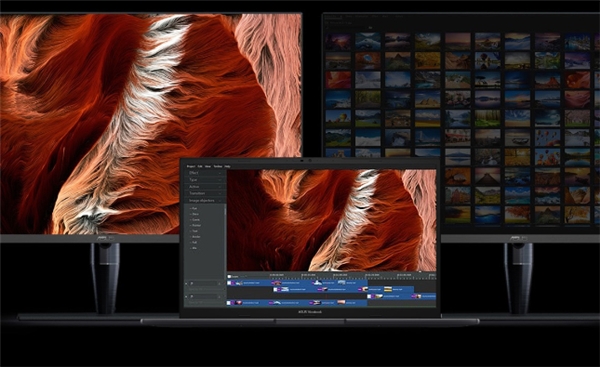The height and width of the screenshot is (367, 600).
Task: Select the hot air balloon thumbnail in the left column
Action: pyautogui.click(x=338, y=118)
